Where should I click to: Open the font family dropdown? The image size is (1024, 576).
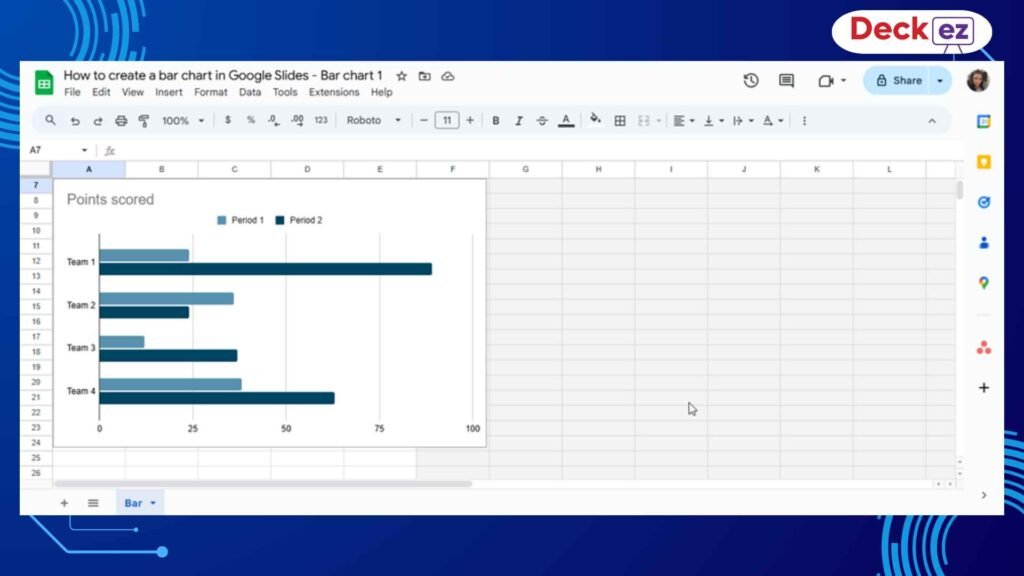[372, 120]
